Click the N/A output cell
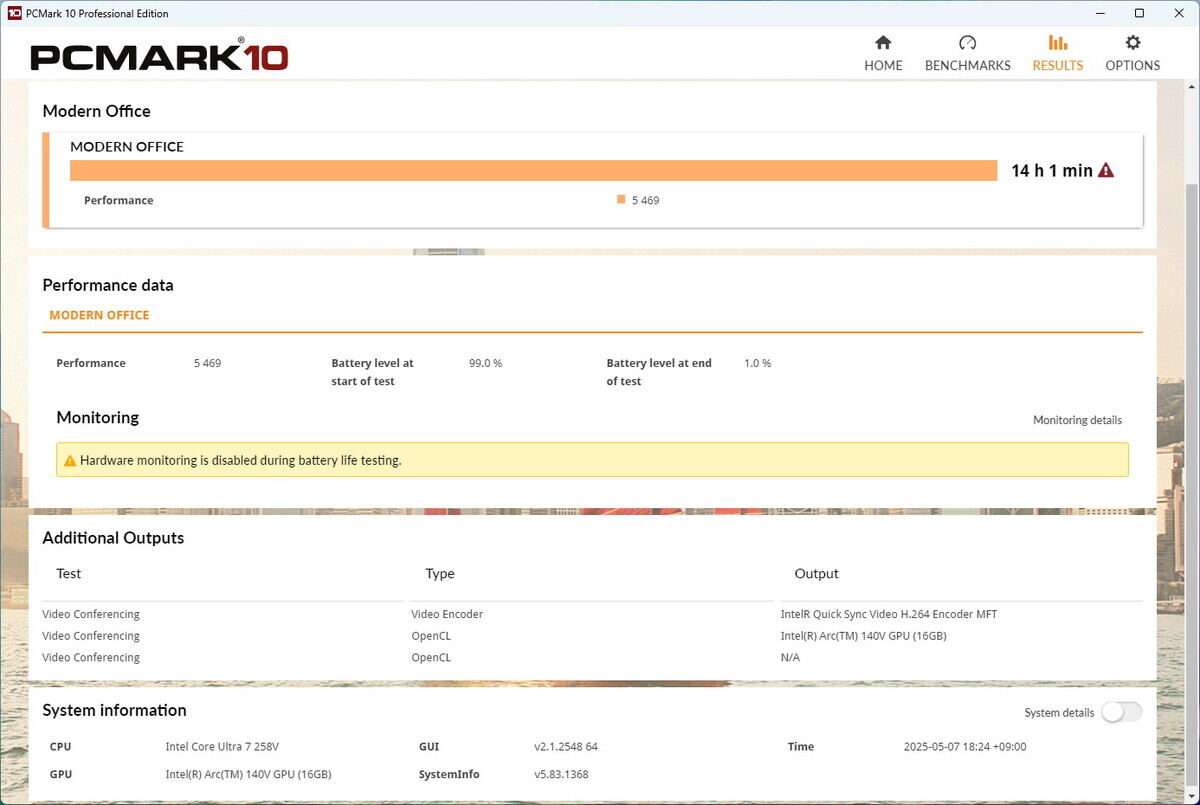Screen dimensions: 1200x805 [x=790, y=657]
